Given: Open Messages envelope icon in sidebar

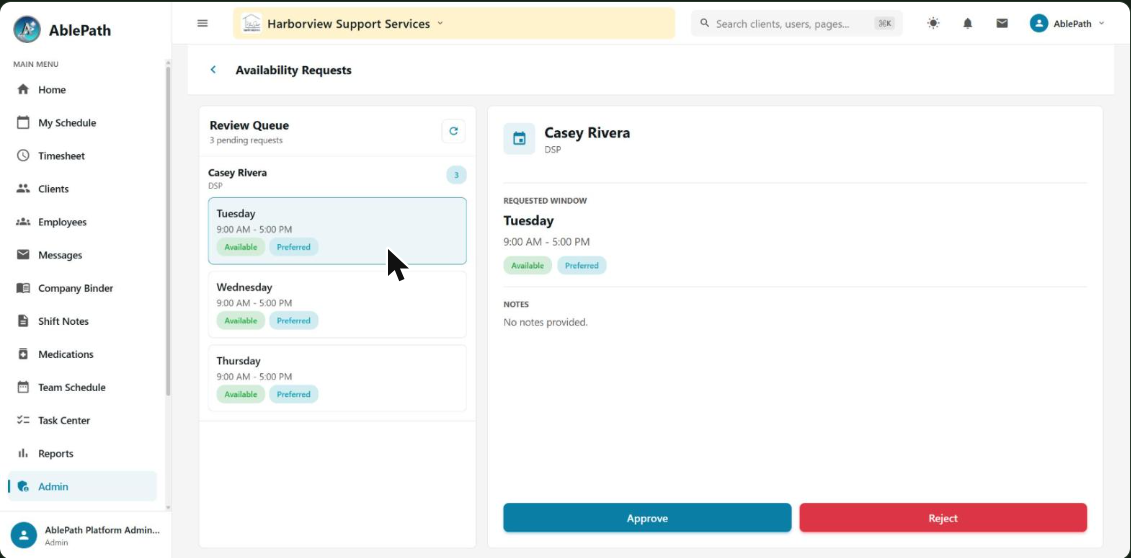Looking at the screenshot, I should (23, 254).
